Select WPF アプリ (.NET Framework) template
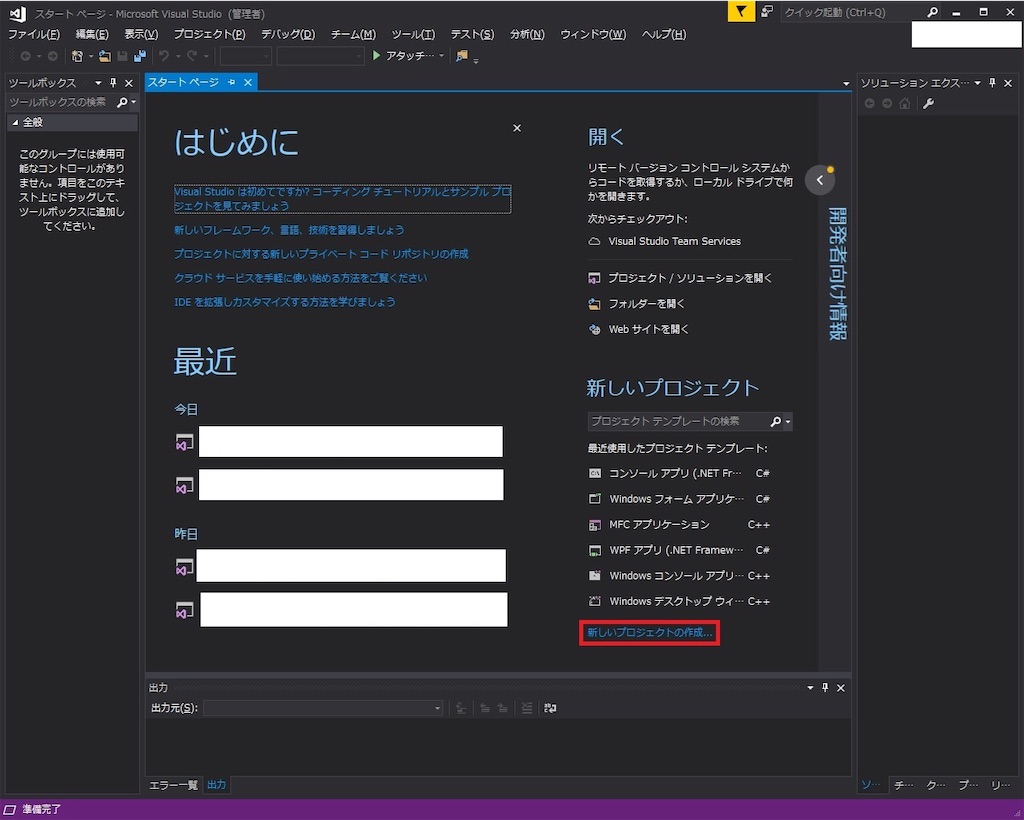 [679, 550]
